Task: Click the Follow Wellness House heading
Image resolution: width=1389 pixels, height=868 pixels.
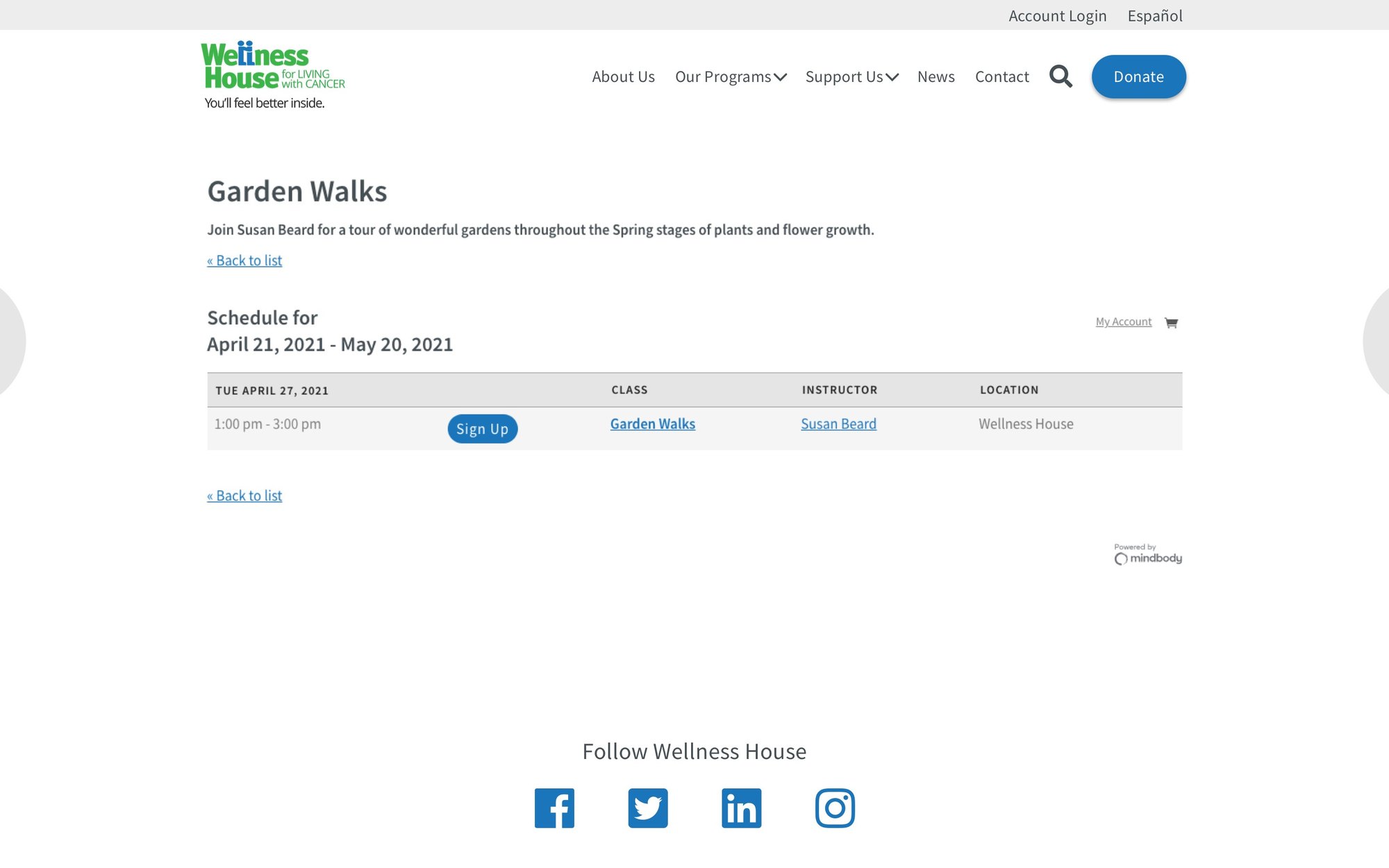Action: click(694, 751)
